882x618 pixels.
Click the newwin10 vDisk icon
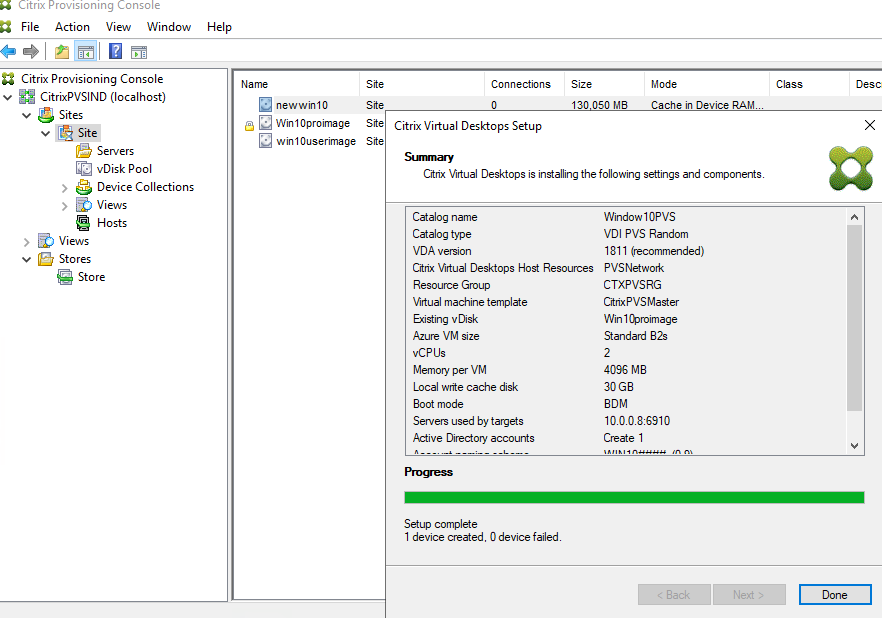coord(266,105)
